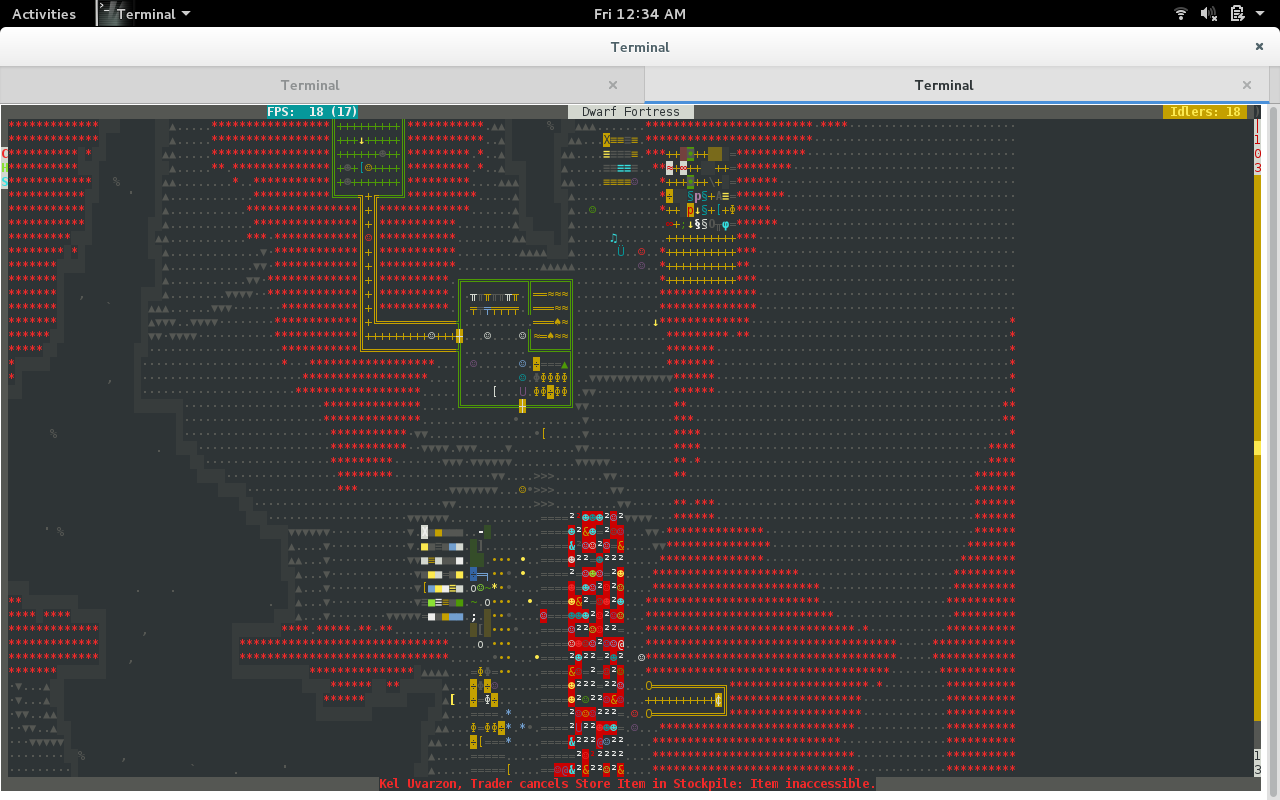This screenshot has width=1280, height=800.
Task: Expand the system menu arrow
Action: [1258, 14]
